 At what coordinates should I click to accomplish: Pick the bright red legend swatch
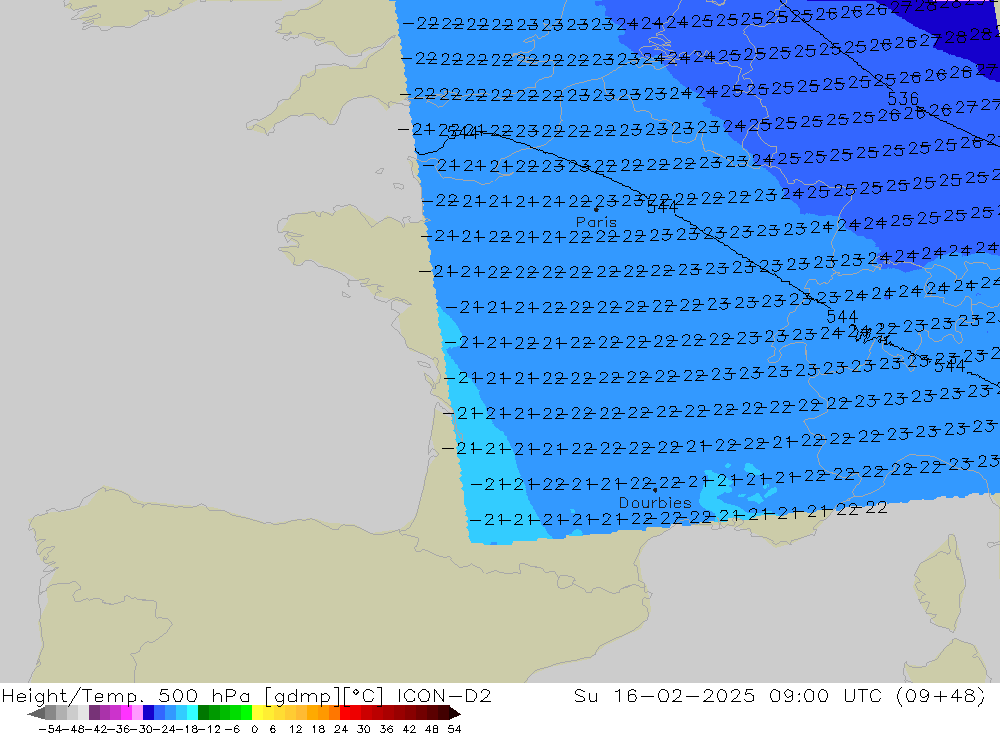[x=345, y=713]
